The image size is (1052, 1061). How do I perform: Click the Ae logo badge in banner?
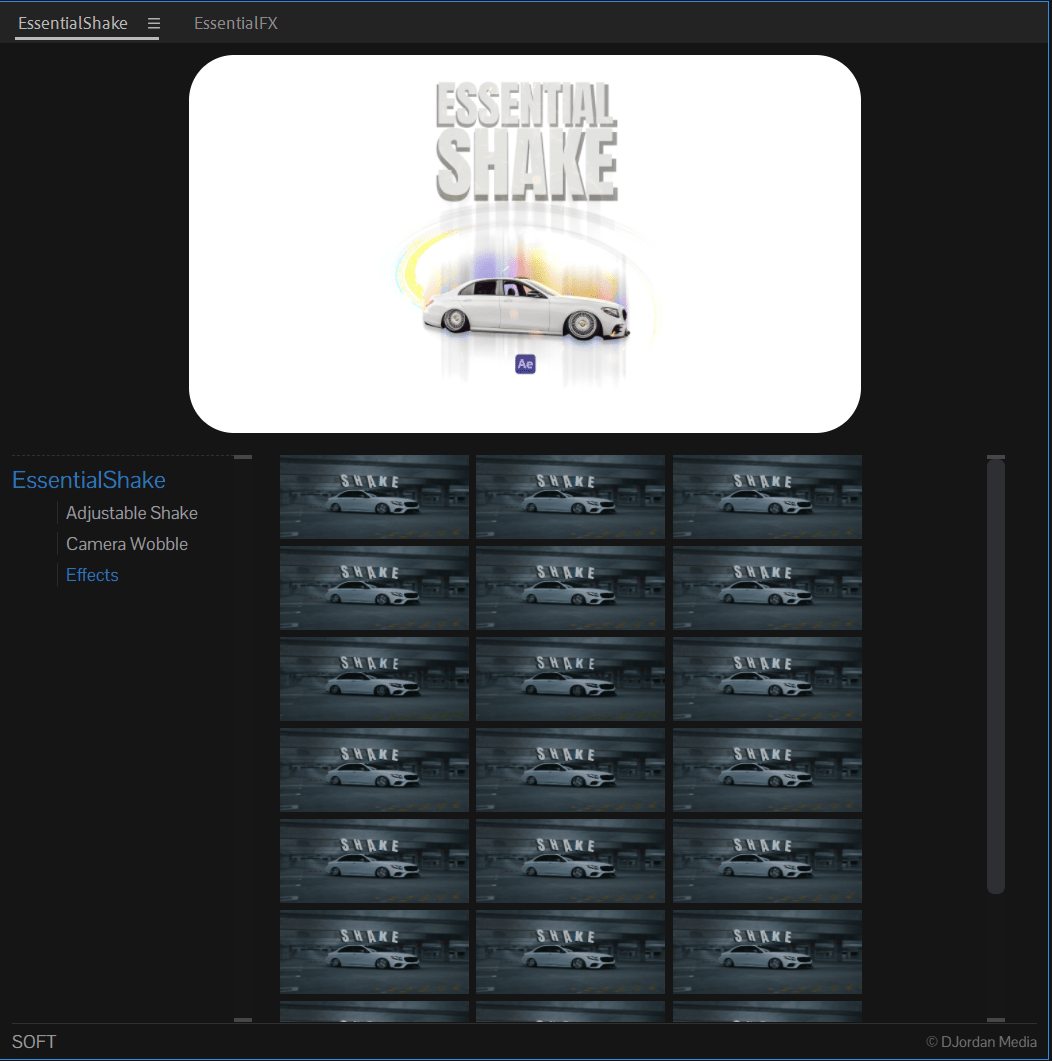click(525, 364)
